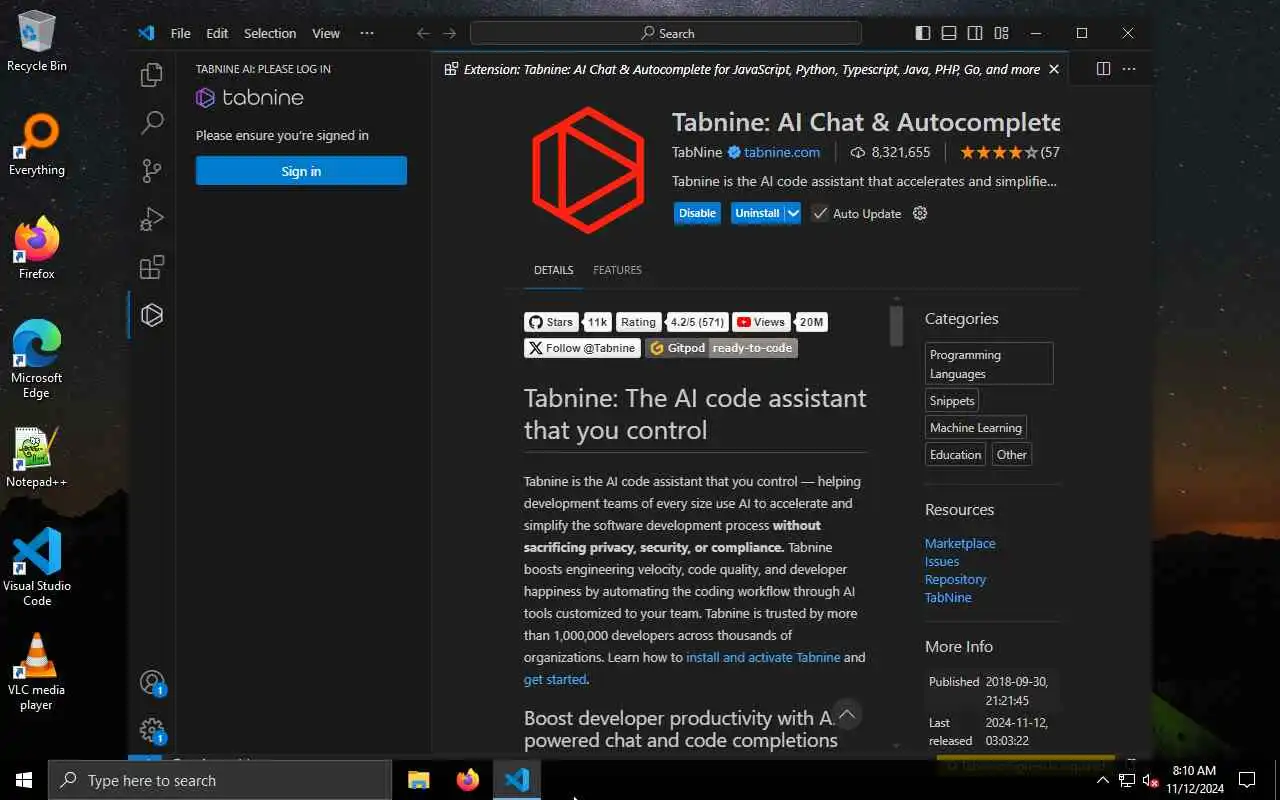Select the Snippets category
Viewport: 1280px width, 800px height.
tap(952, 400)
